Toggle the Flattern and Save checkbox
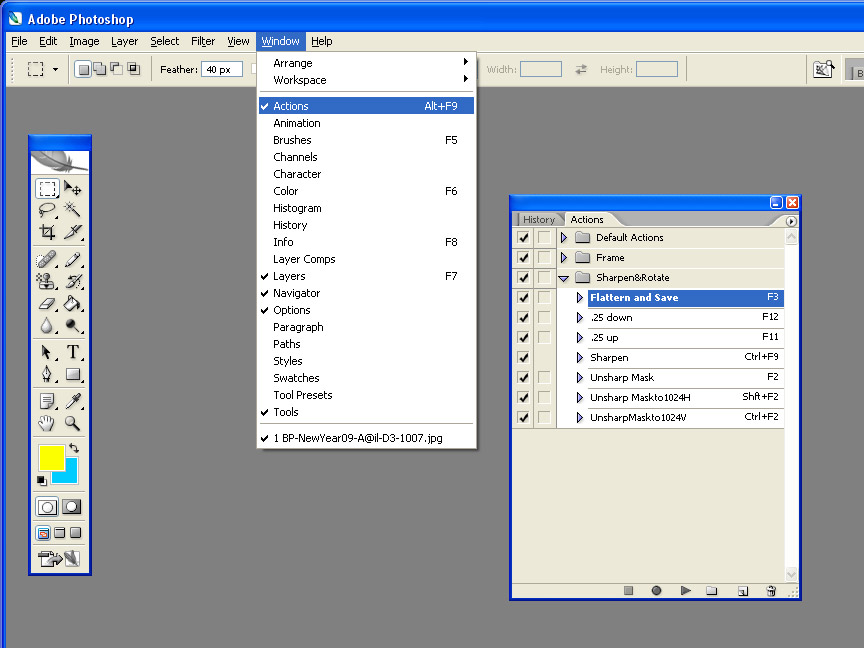This screenshot has width=864, height=648. (523, 298)
